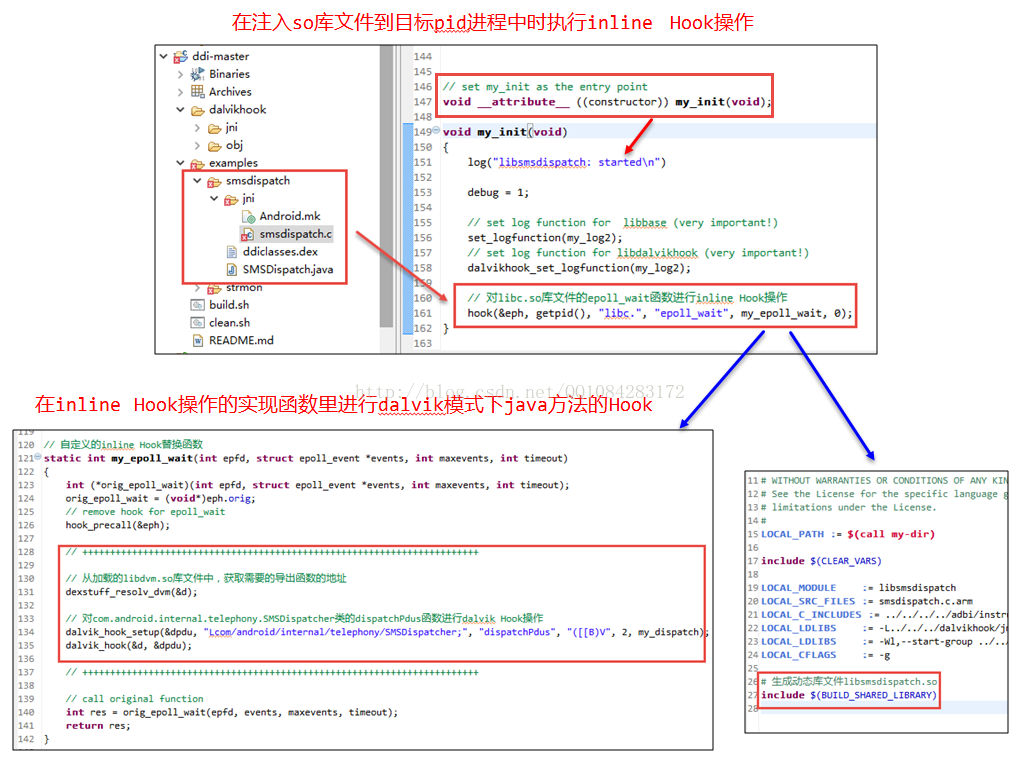This screenshot has height=763, width=1021.
Task: Click include $(CLEAR_VARS) line
Action: click(821, 561)
